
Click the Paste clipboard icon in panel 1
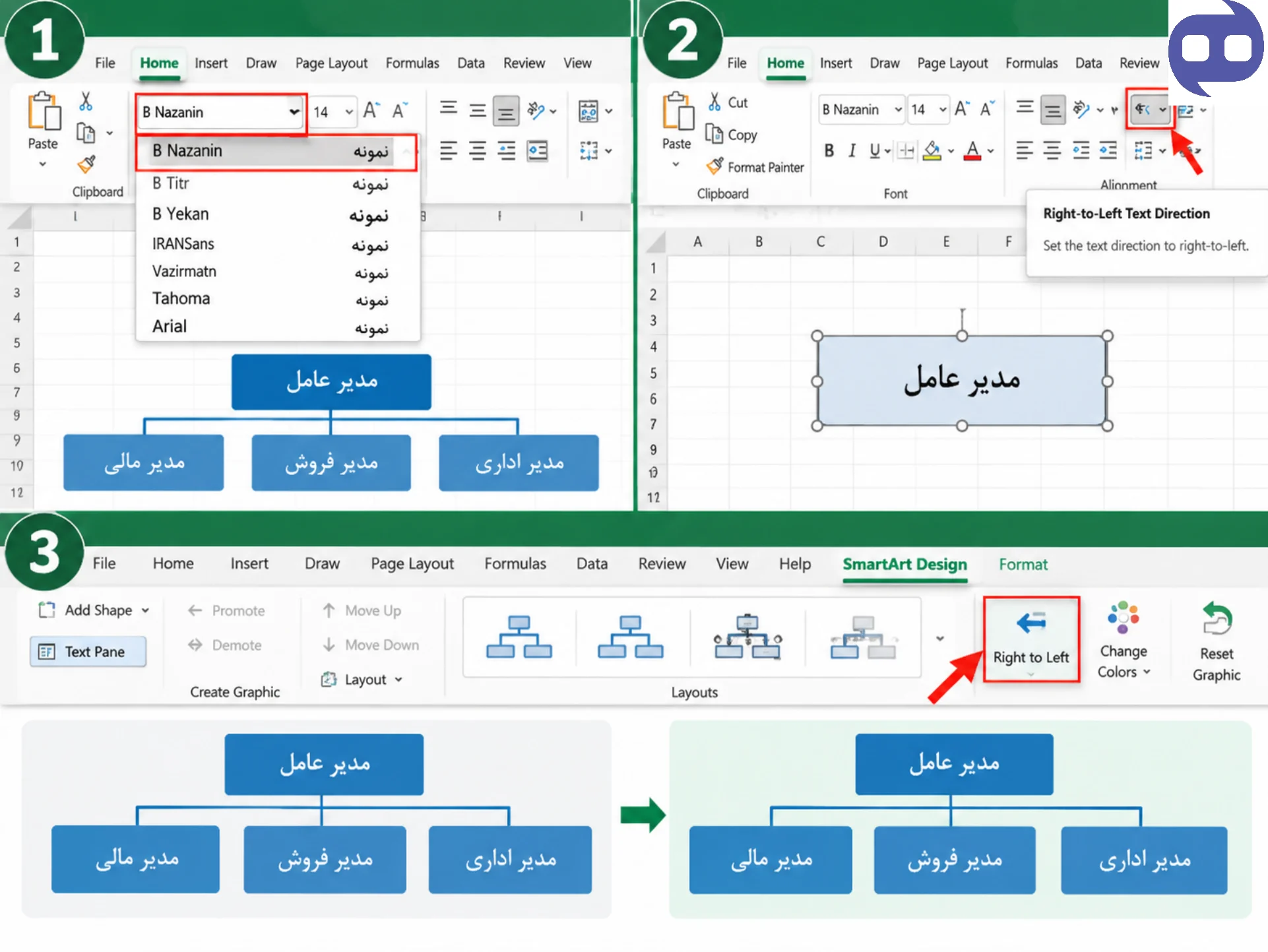click(x=44, y=111)
